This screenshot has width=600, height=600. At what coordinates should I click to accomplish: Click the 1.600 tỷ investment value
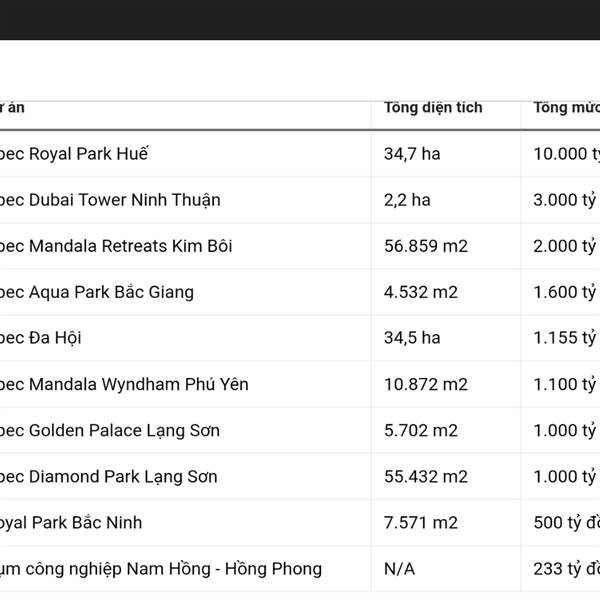(566, 292)
